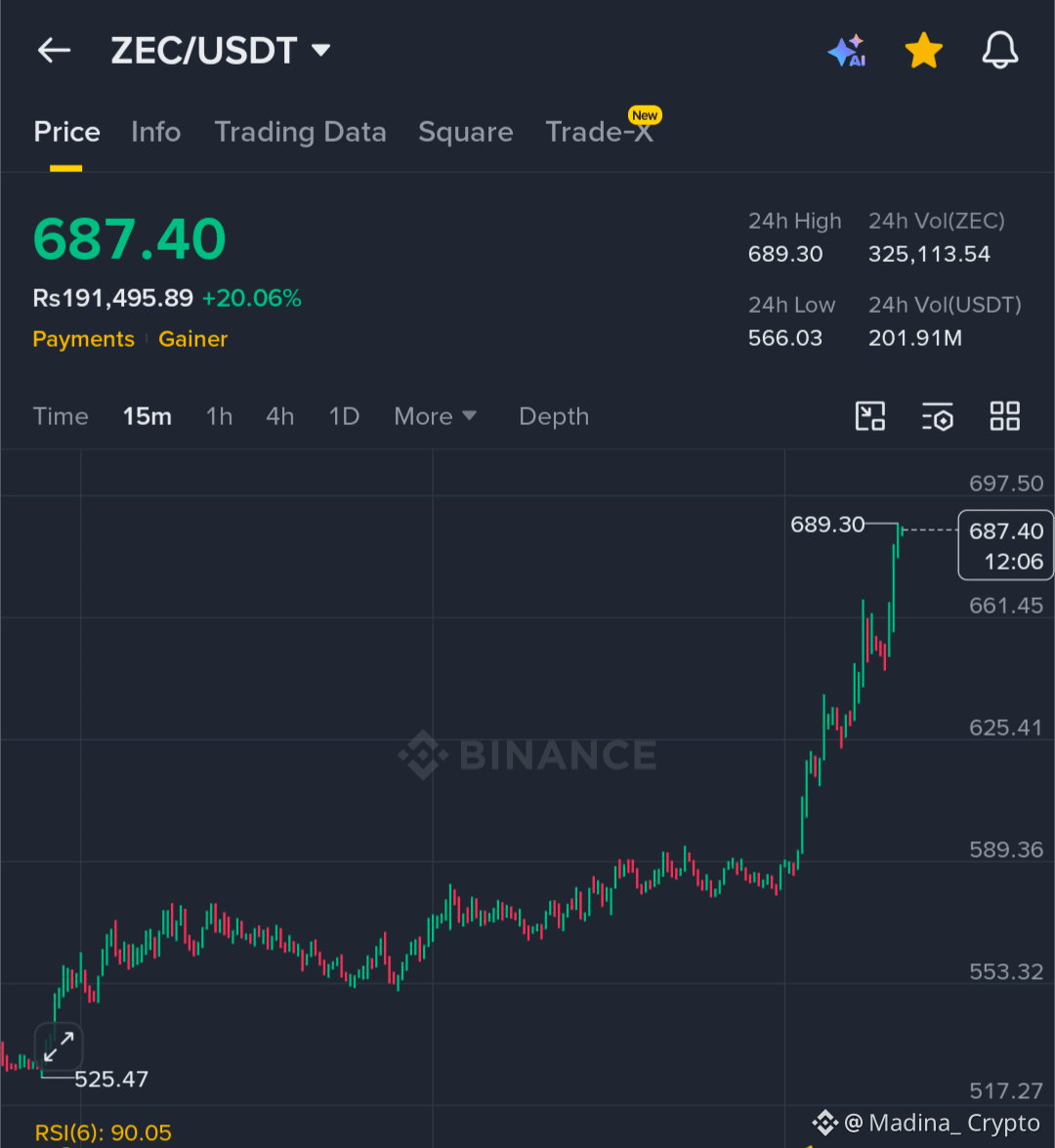Screen dimensions: 1055x1148
Task: Tap the 553.32 price axis label
Action: tap(1006, 971)
